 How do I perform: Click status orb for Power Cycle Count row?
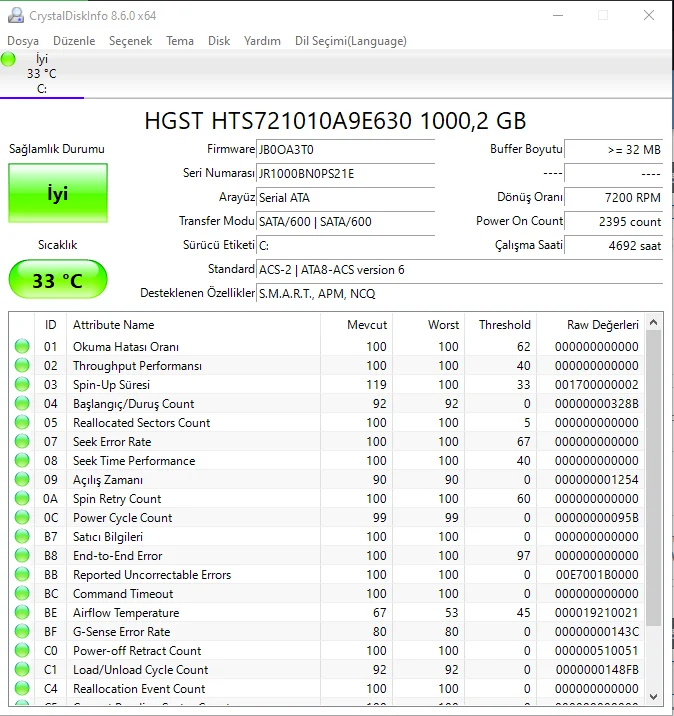pos(22,517)
